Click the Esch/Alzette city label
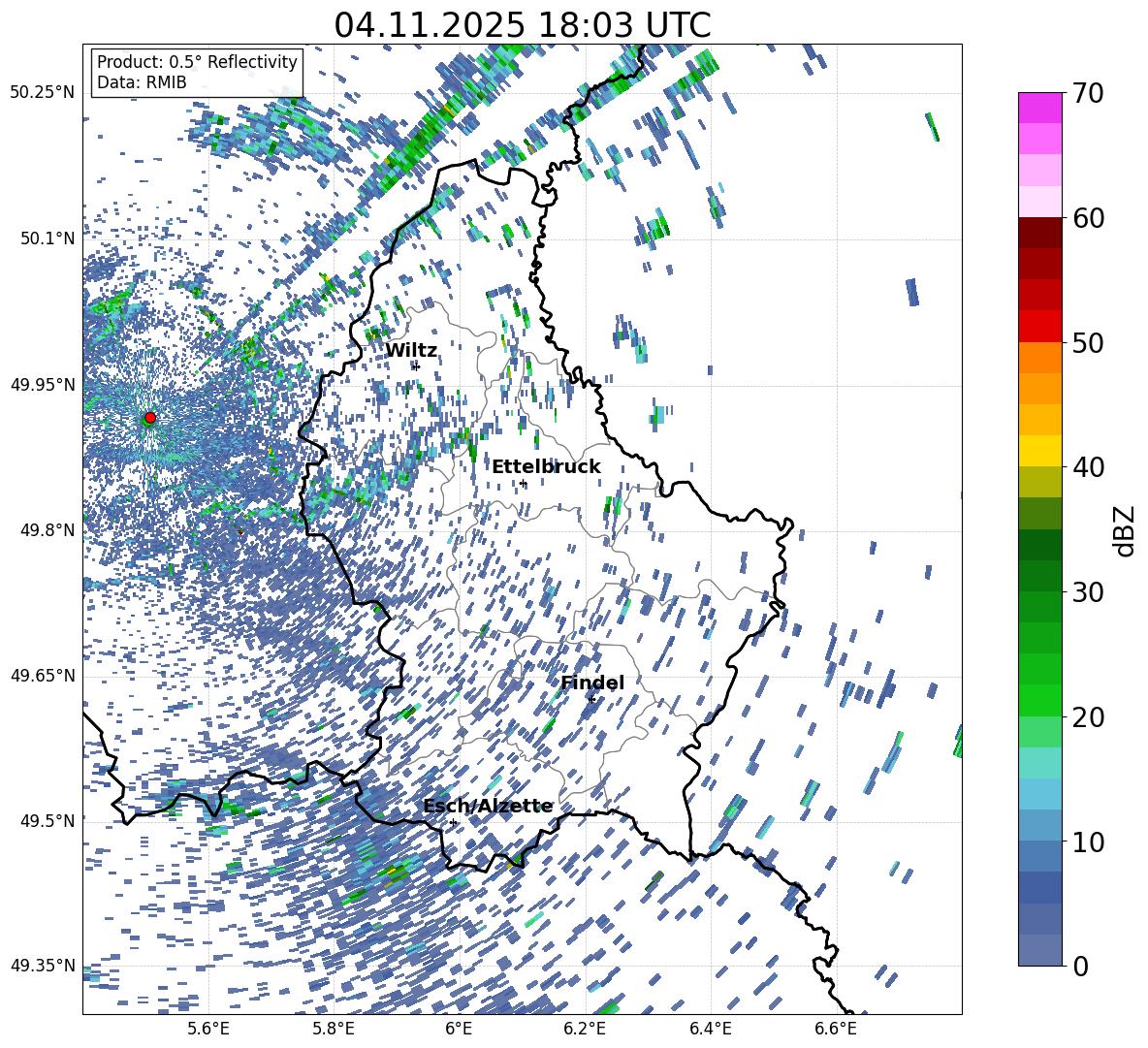 click(x=487, y=807)
